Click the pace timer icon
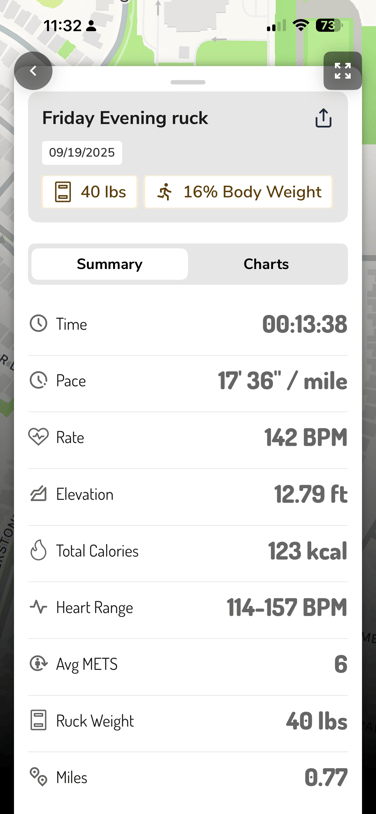The height and width of the screenshot is (814, 376). [38, 381]
